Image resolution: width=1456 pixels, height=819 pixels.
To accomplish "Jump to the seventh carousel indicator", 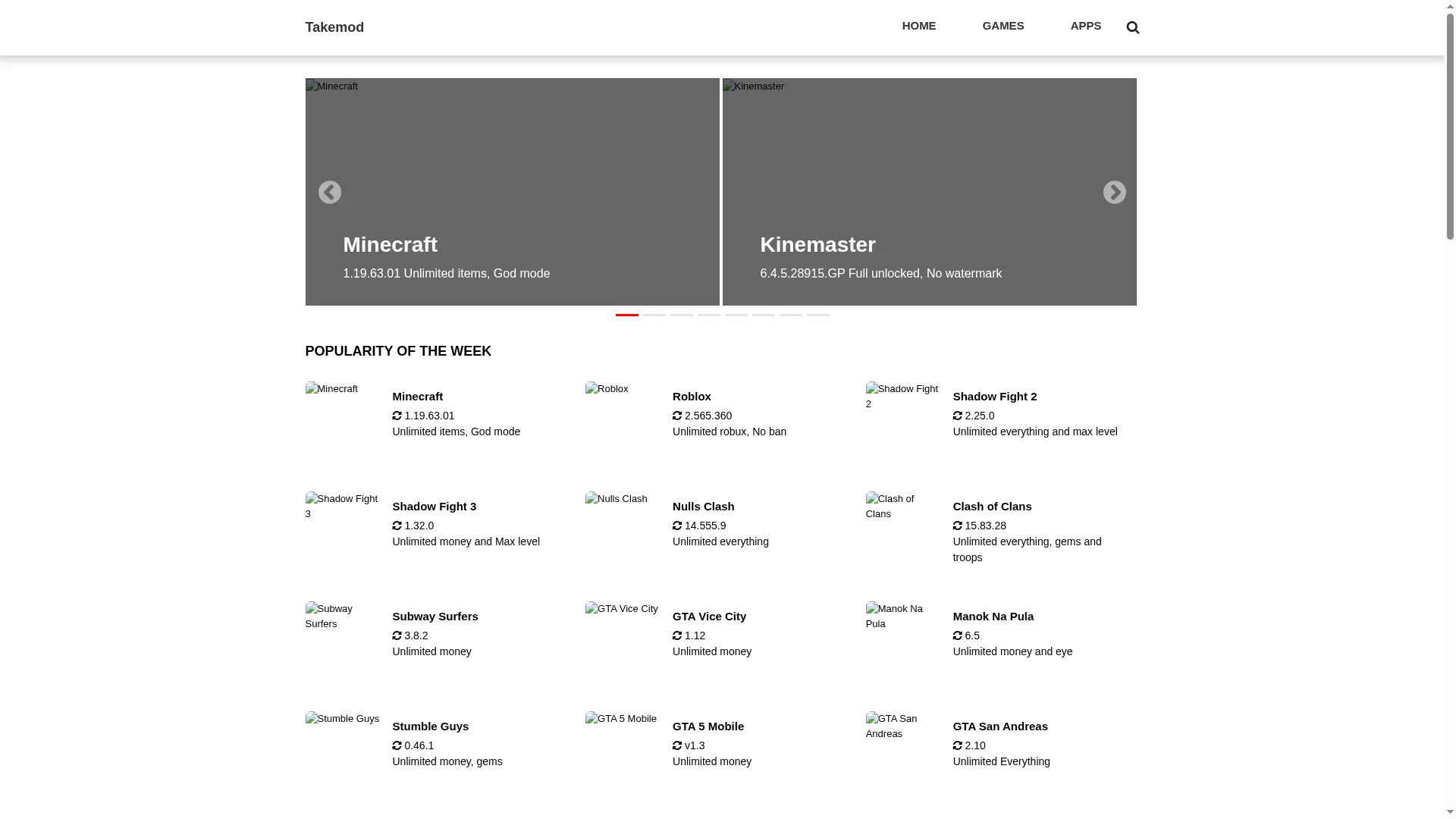I will pyautogui.click(x=791, y=315).
